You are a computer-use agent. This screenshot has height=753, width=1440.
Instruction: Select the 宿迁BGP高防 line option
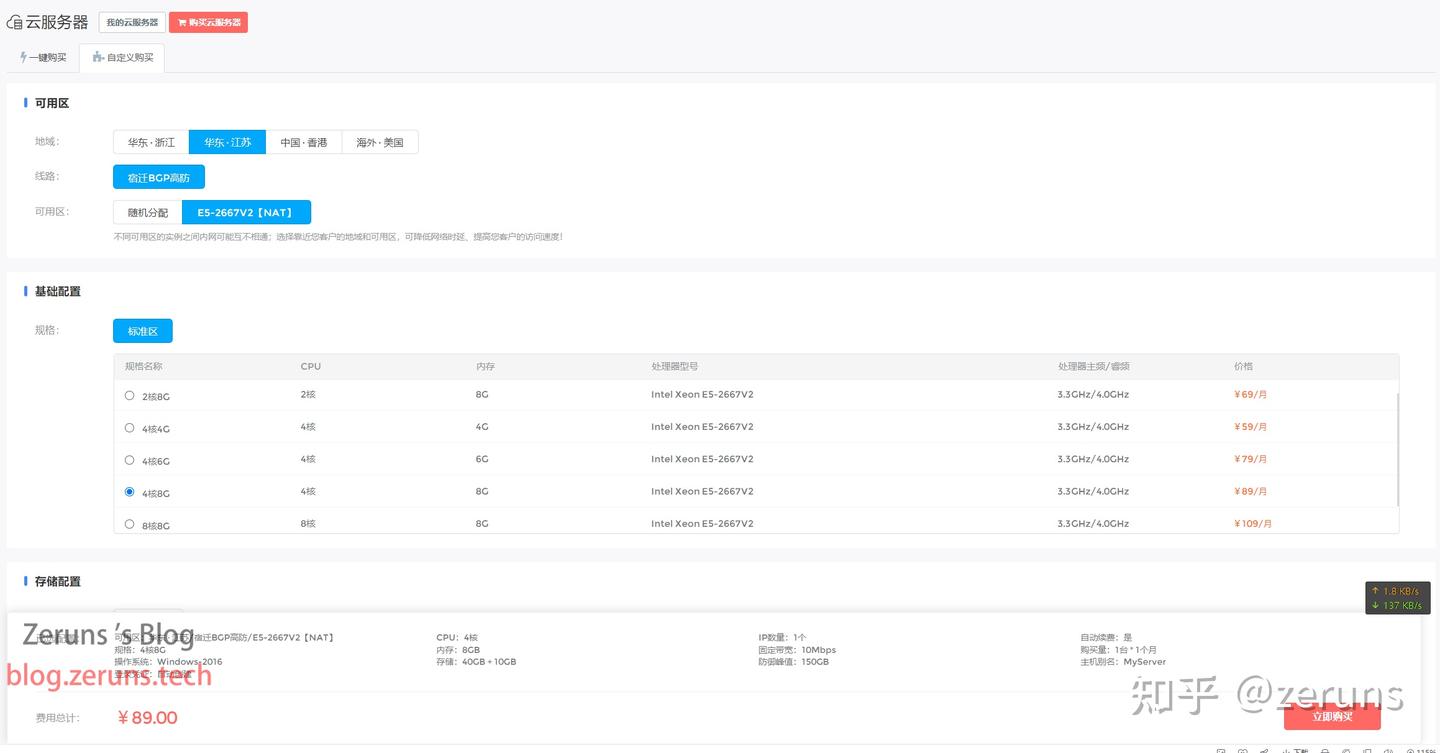pyautogui.click(x=159, y=177)
